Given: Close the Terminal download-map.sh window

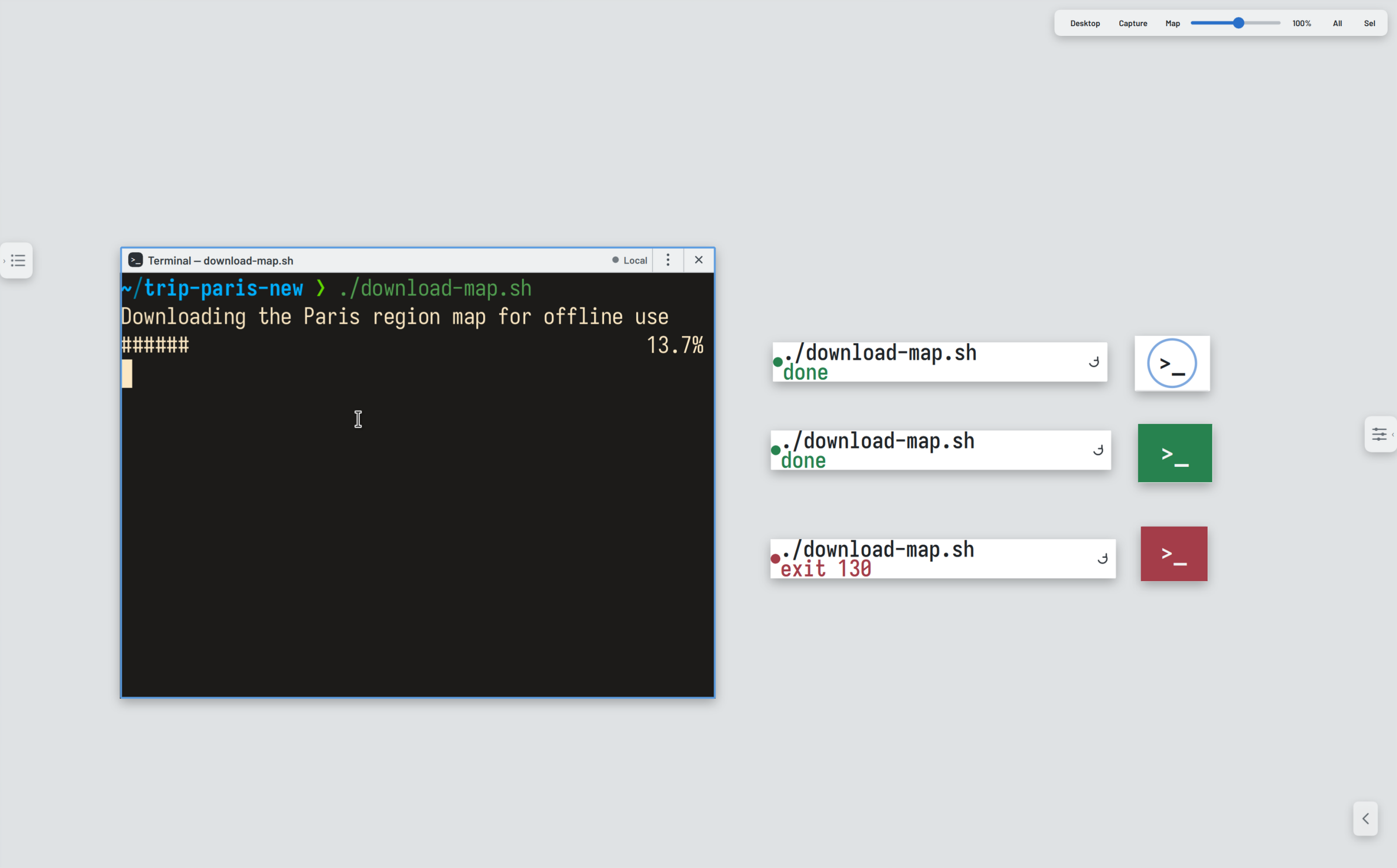Looking at the screenshot, I should click(699, 260).
